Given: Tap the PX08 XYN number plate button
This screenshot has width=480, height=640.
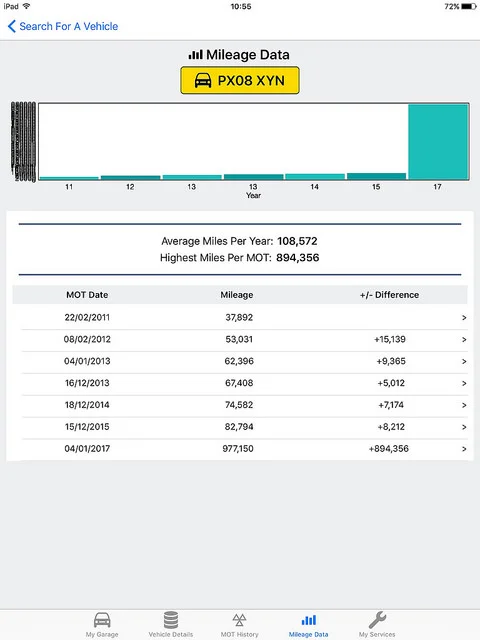Looking at the screenshot, I should pyautogui.click(x=240, y=80).
